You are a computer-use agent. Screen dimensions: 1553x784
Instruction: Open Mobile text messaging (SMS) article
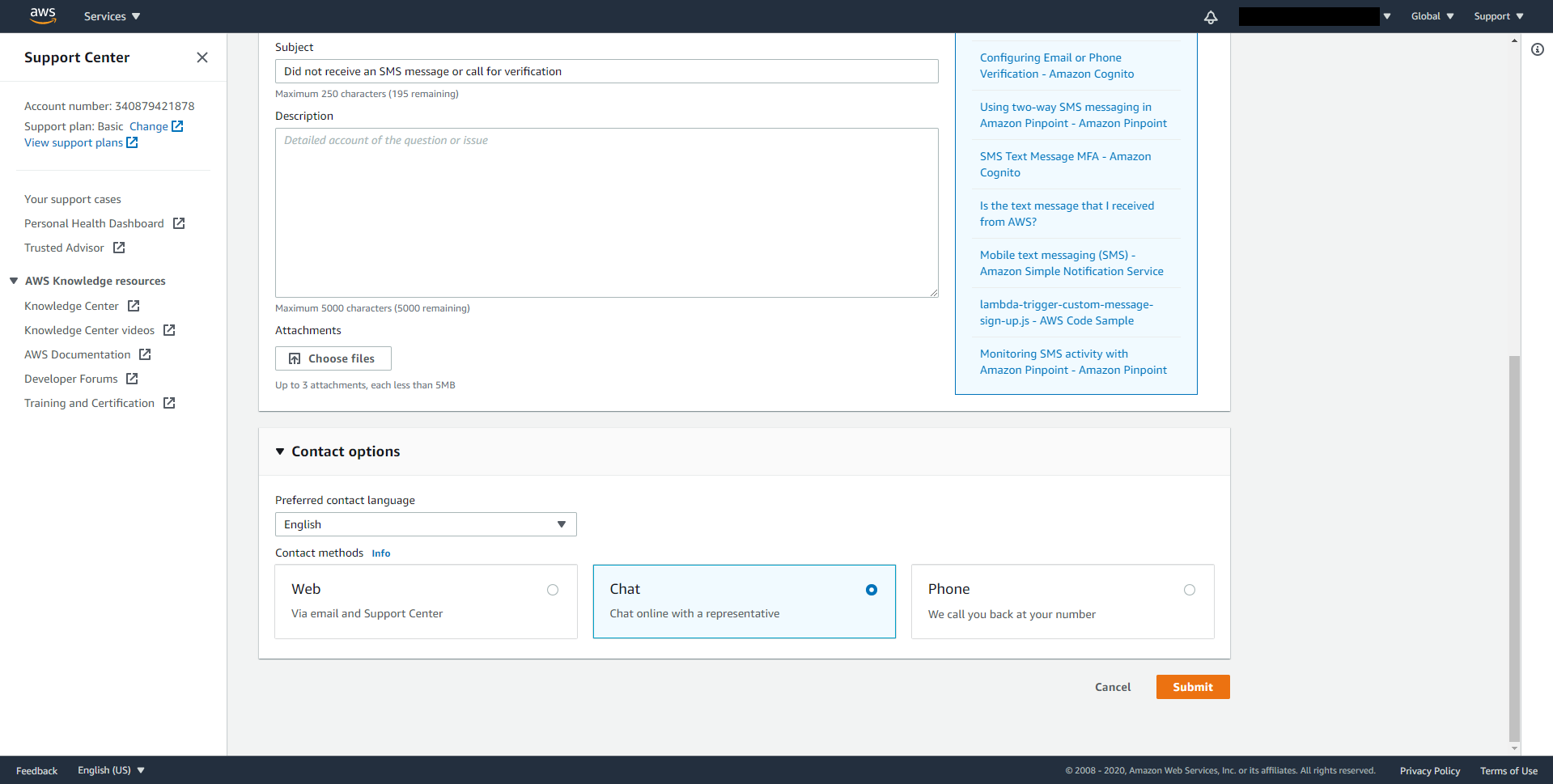(1071, 263)
